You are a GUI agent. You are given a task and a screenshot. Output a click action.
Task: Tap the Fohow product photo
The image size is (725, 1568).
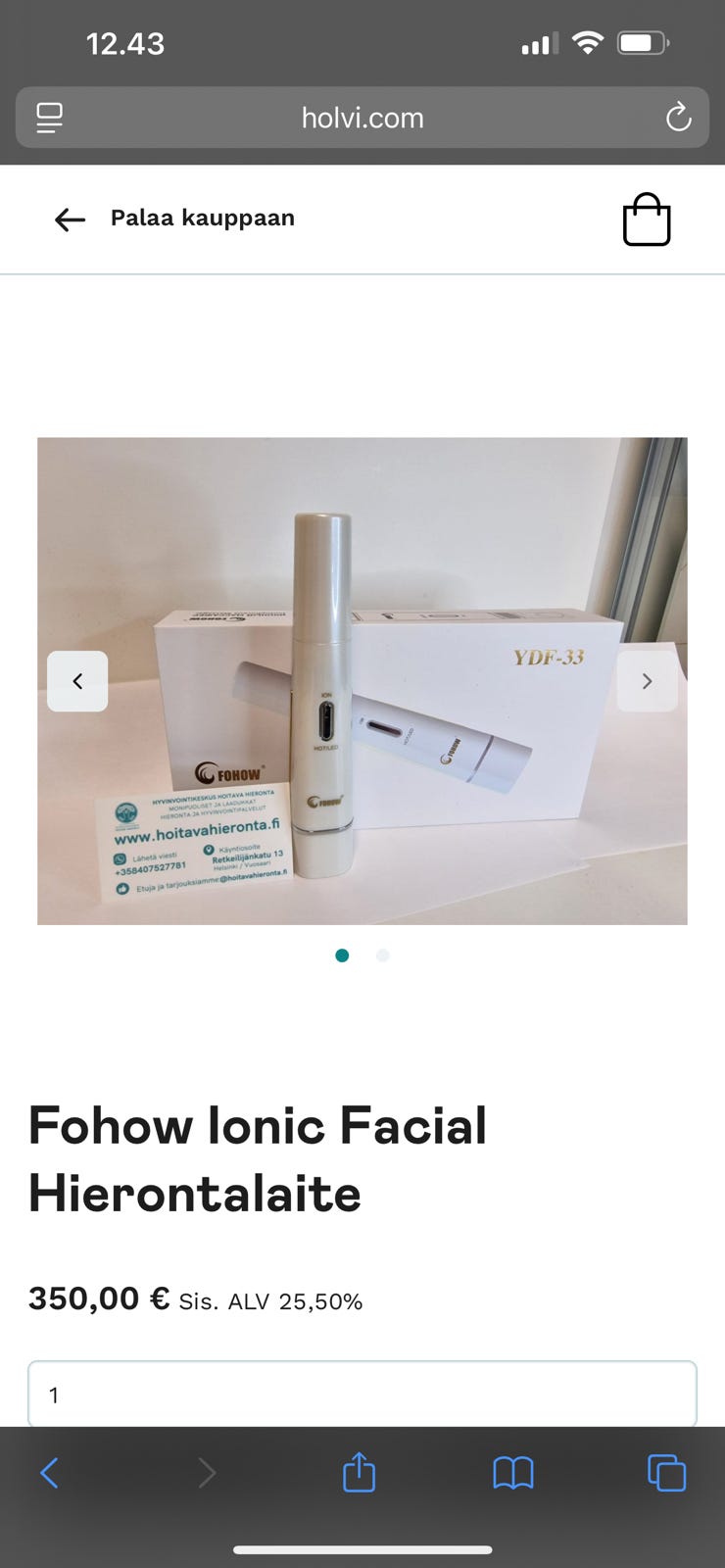pyautogui.click(x=362, y=681)
